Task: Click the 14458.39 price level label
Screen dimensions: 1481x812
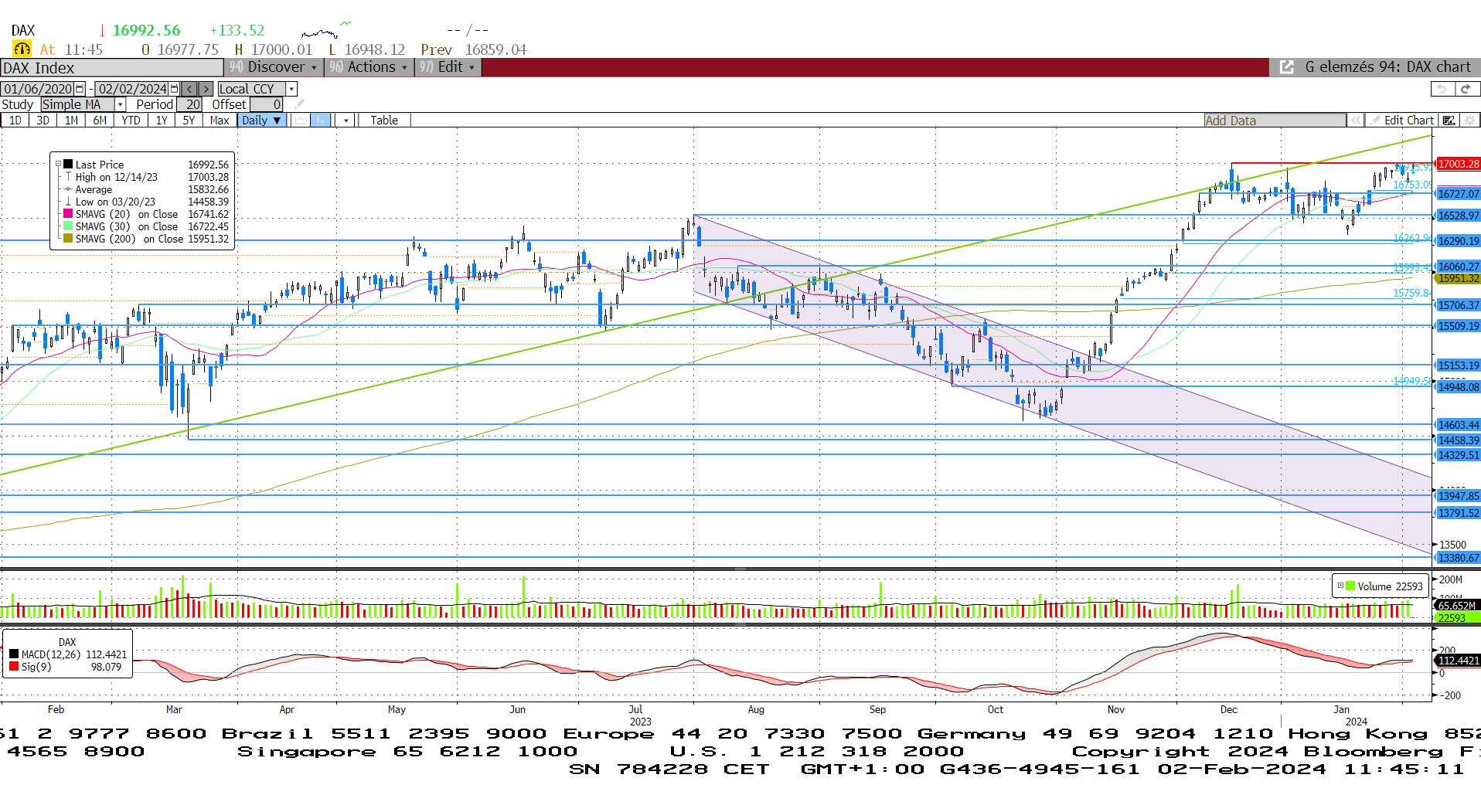Action: pyautogui.click(x=1458, y=440)
